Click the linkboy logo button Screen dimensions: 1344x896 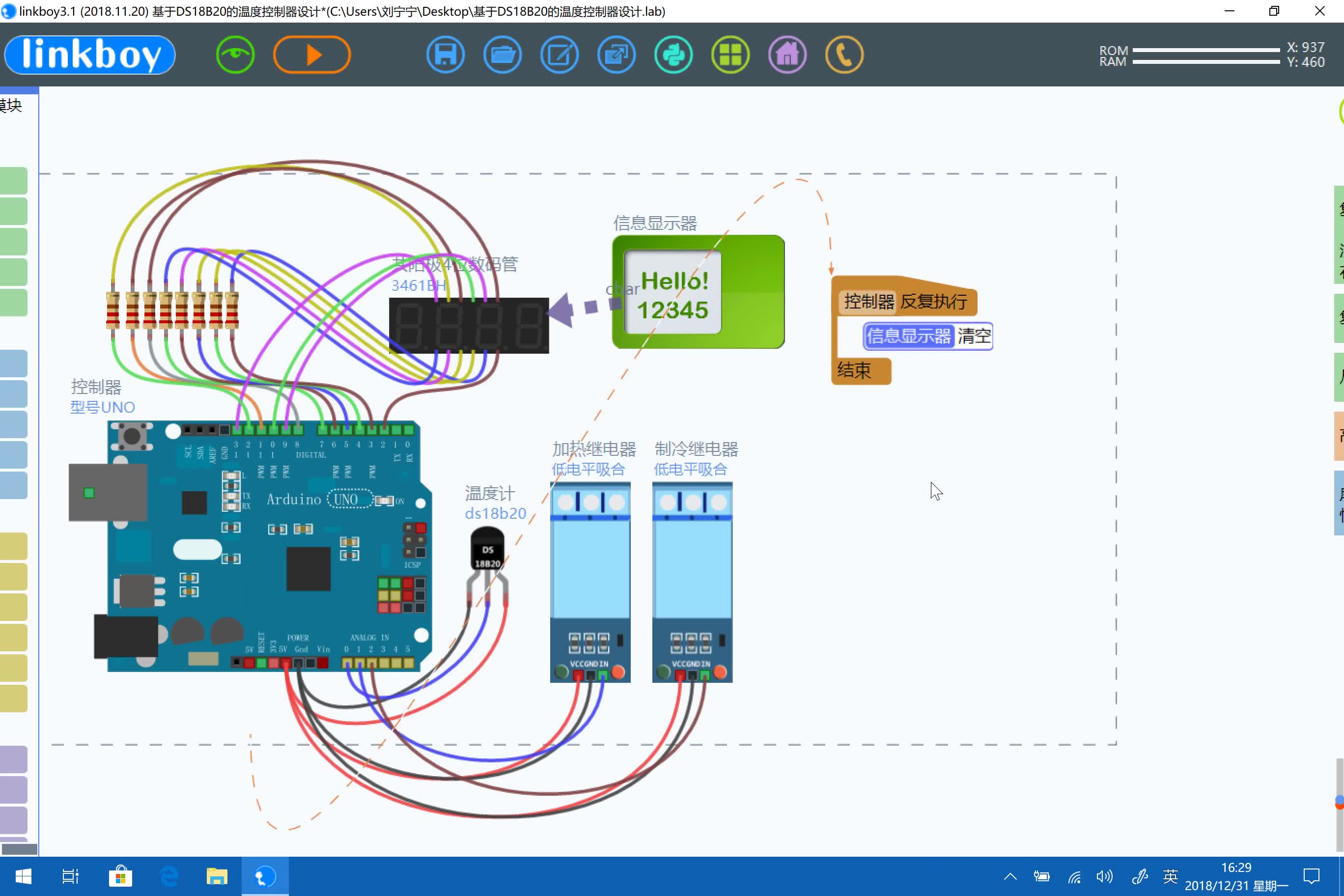(90, 55)
